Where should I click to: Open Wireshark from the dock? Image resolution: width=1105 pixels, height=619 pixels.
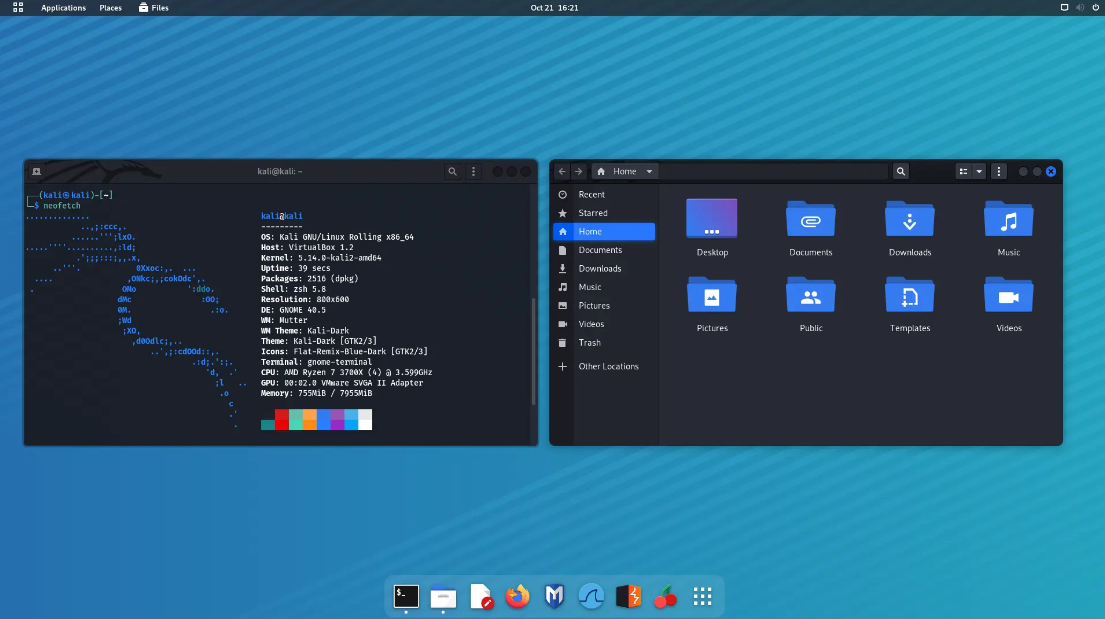click(591, 597)
